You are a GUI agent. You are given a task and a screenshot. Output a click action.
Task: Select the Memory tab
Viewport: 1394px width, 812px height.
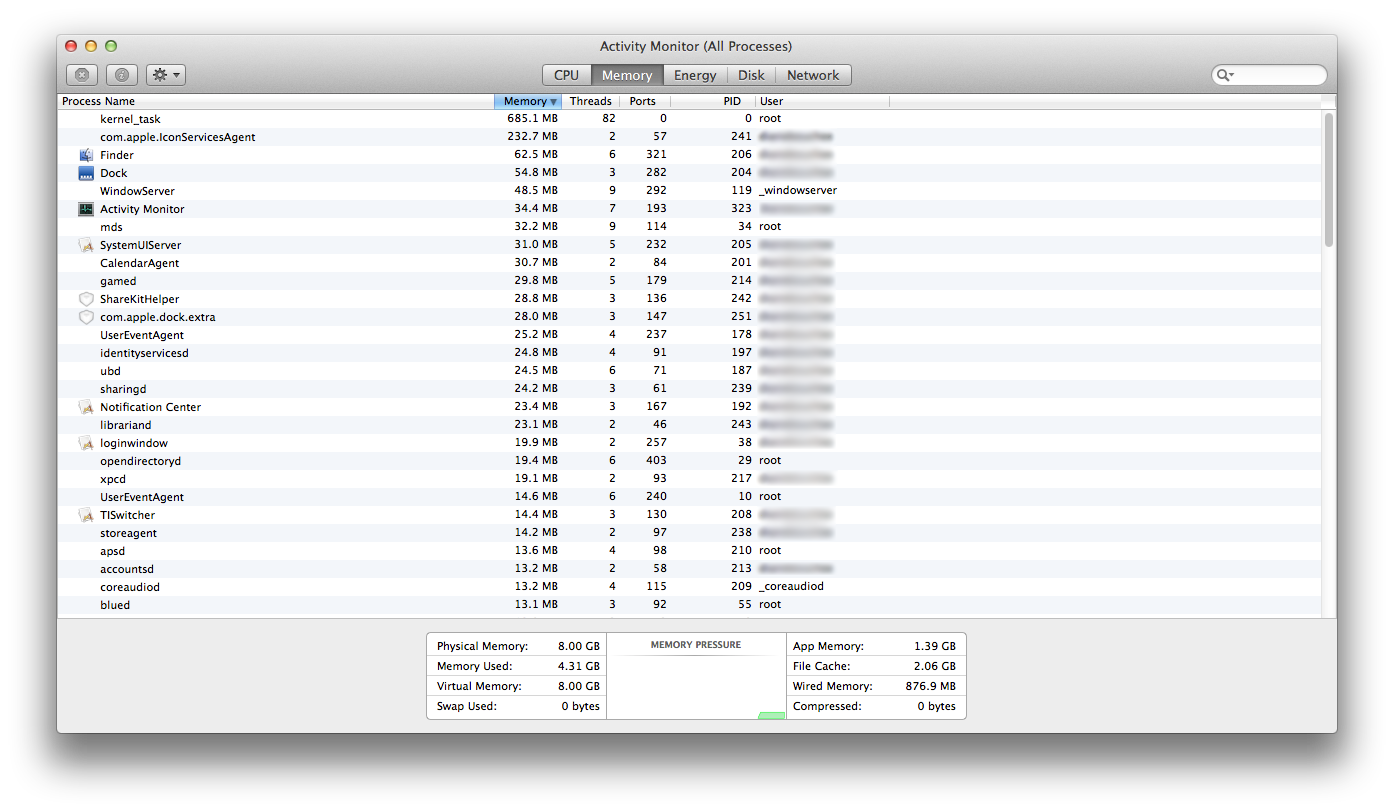pos(627,75)
